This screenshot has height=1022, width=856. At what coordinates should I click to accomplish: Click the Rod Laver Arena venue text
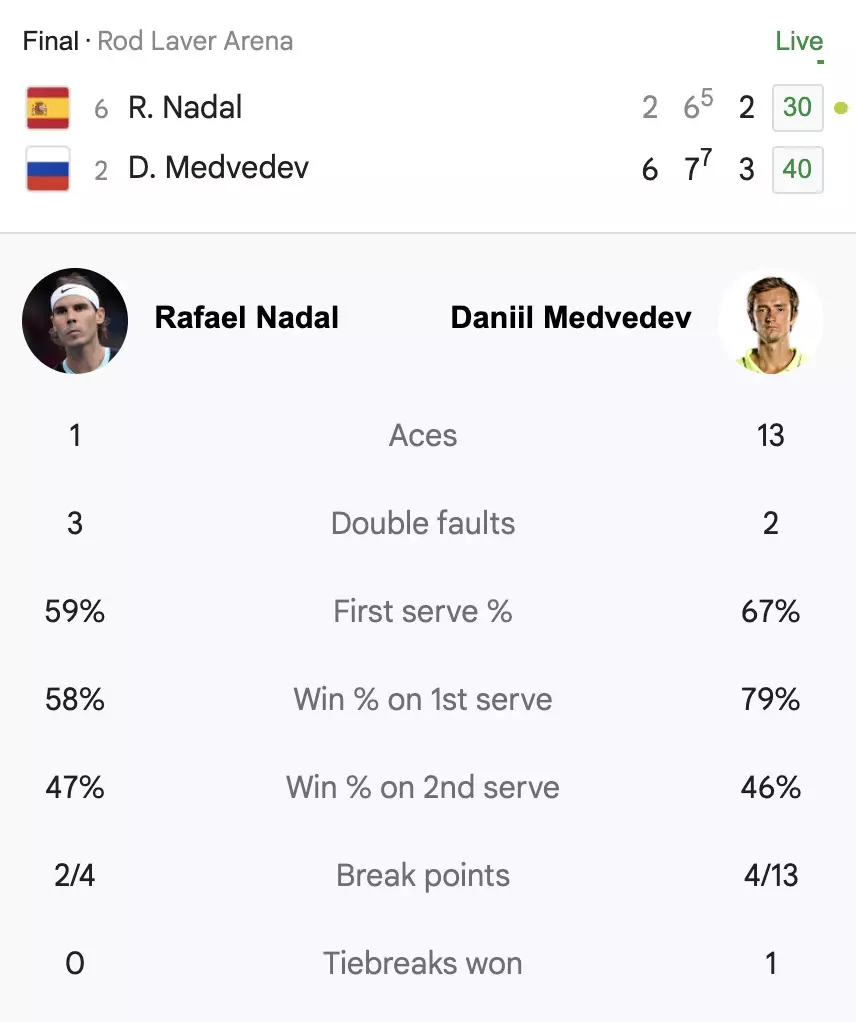pyautogui.click(x=195, y=42)
